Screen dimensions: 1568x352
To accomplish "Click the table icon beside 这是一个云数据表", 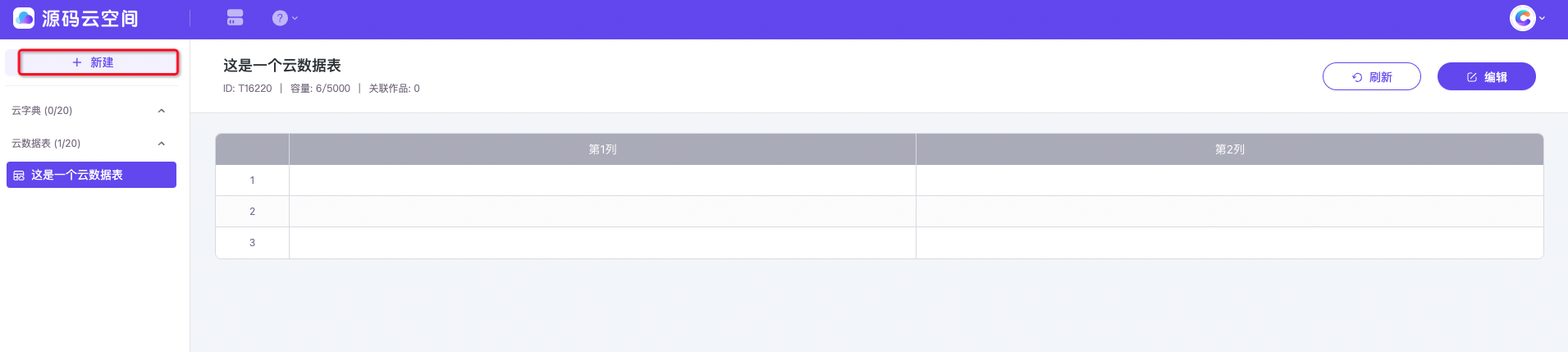I will click(x=19, y=176).
